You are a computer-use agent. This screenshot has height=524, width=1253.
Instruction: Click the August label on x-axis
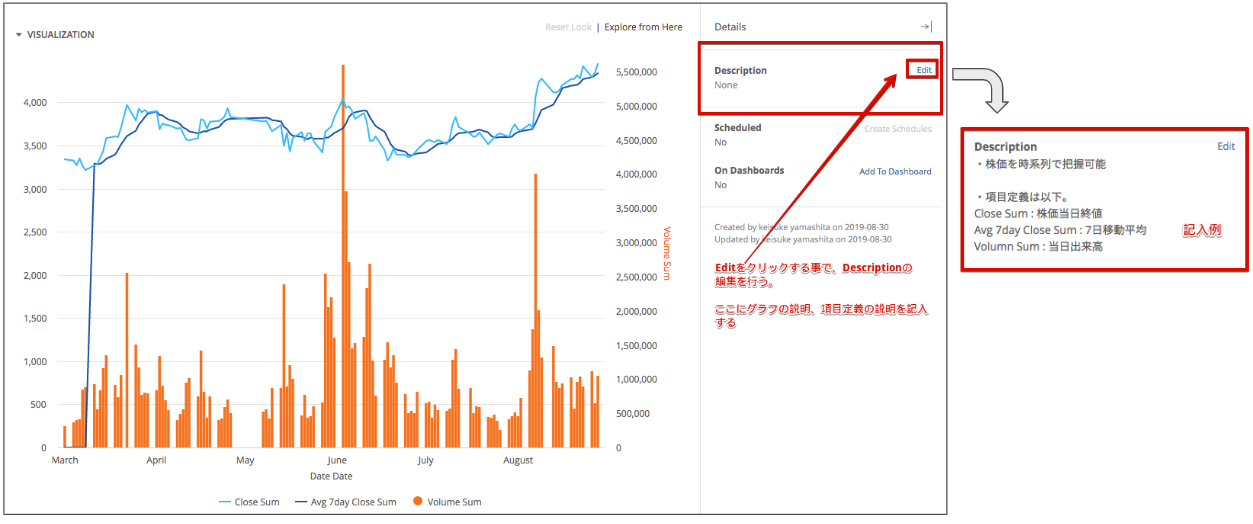518,461
